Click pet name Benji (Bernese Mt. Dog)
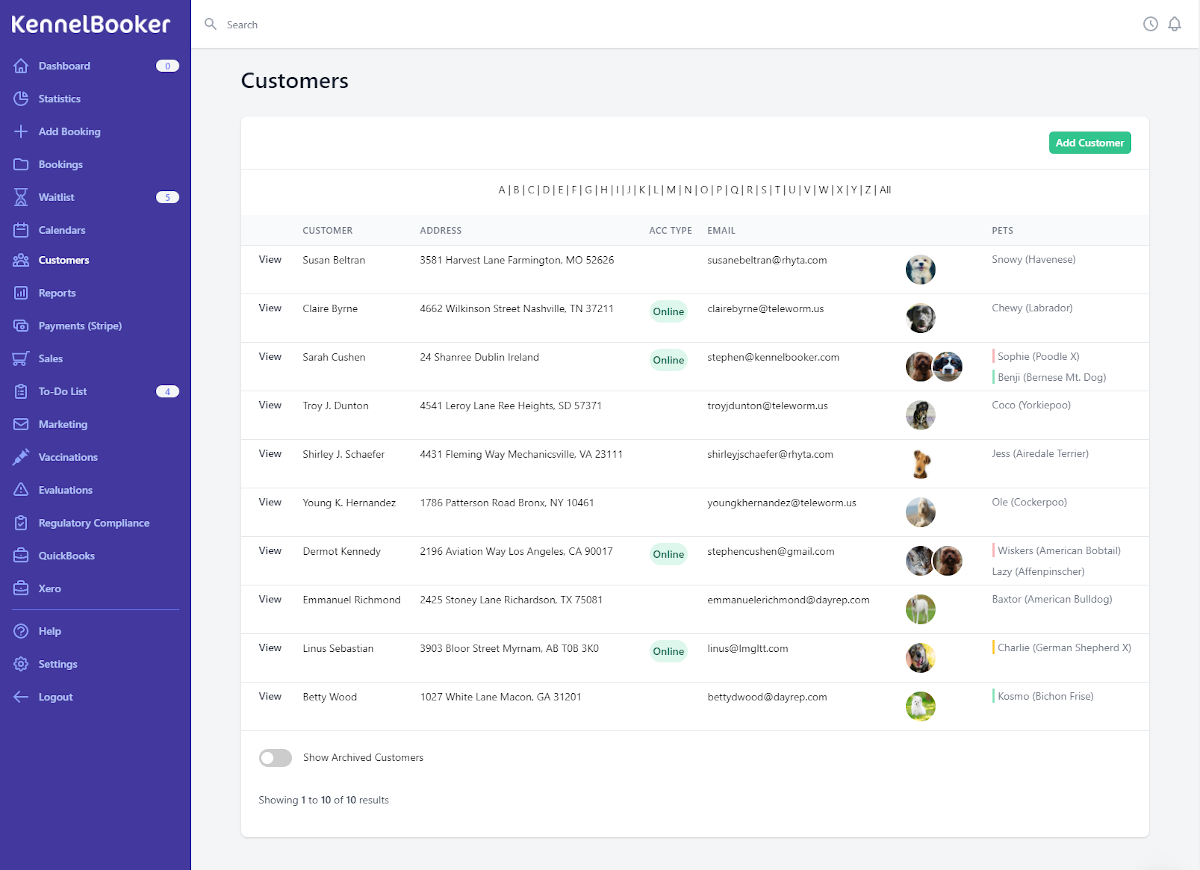Viewport: 1200px width, 870px height. 1052,378
